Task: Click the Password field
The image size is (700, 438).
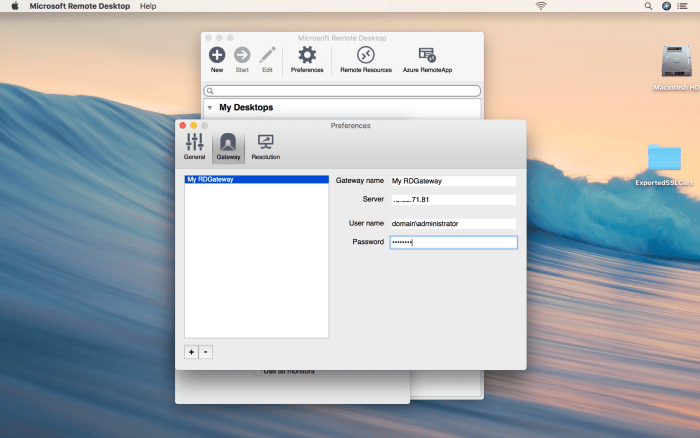Action: [453, 242]
